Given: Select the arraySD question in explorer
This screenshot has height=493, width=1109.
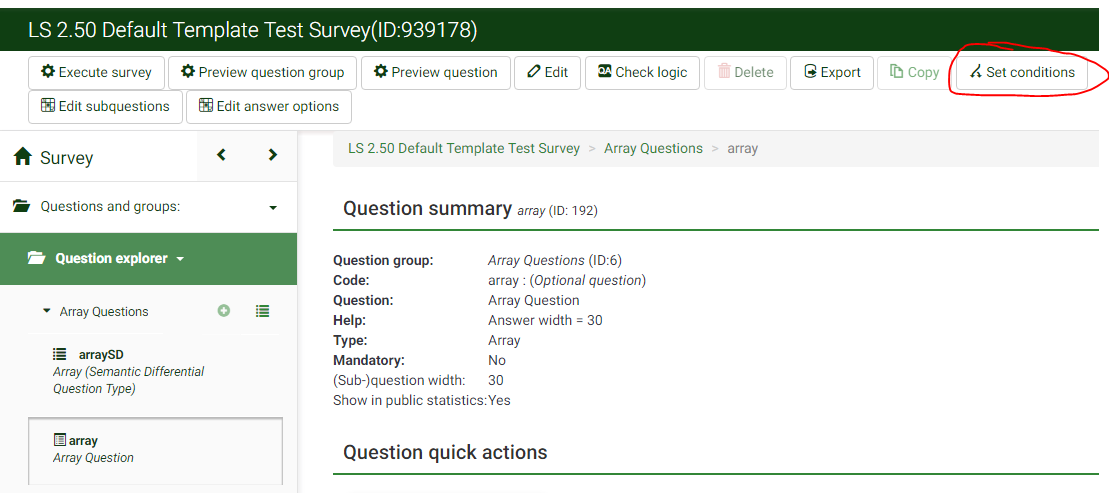Looking at the screenshot, I should click(100, 354).
